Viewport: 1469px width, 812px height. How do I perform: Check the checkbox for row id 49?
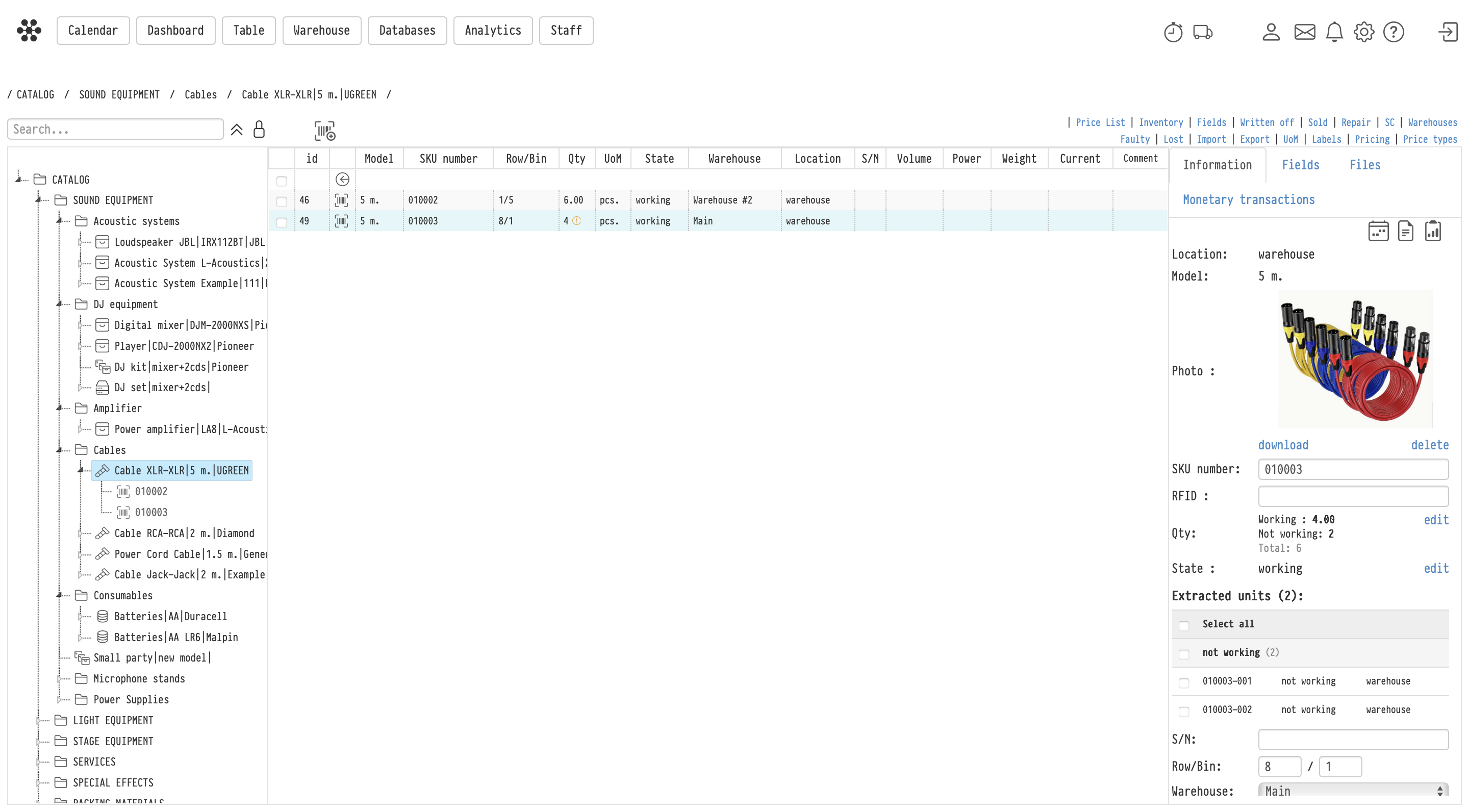click(282, 222)
